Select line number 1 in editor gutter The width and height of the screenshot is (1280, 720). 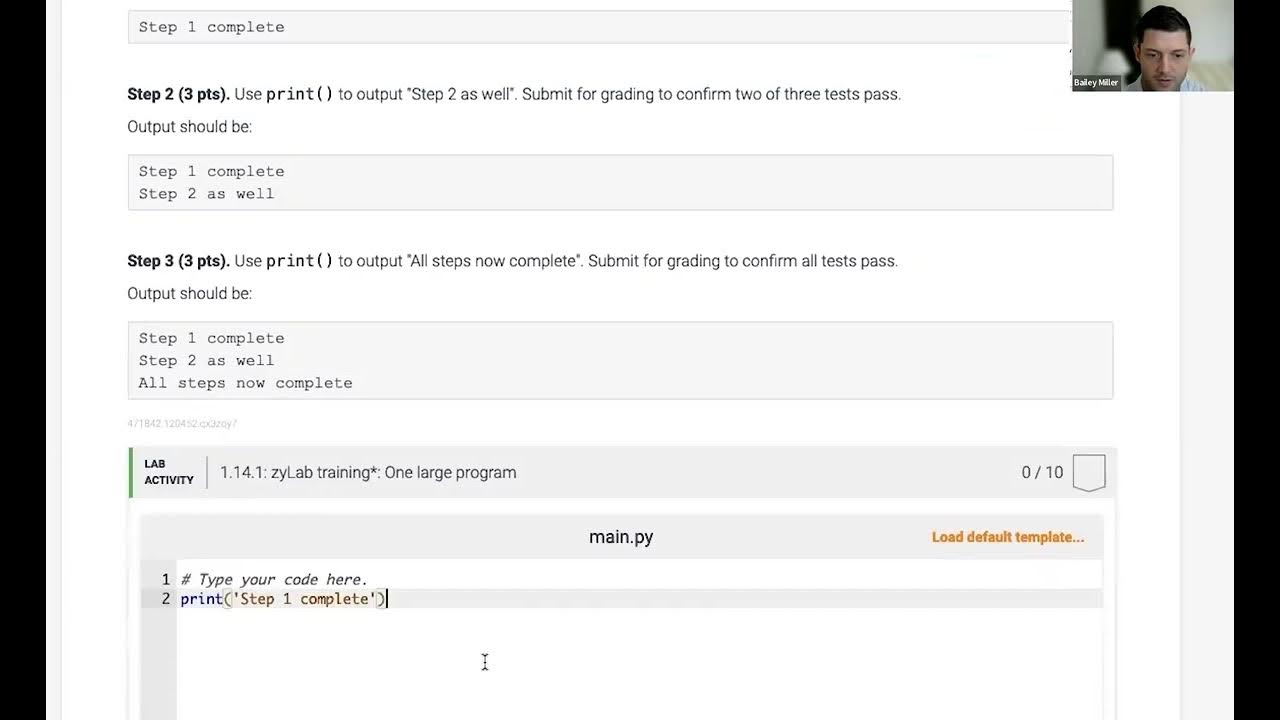pyautogui.click(x=165, y=580)
